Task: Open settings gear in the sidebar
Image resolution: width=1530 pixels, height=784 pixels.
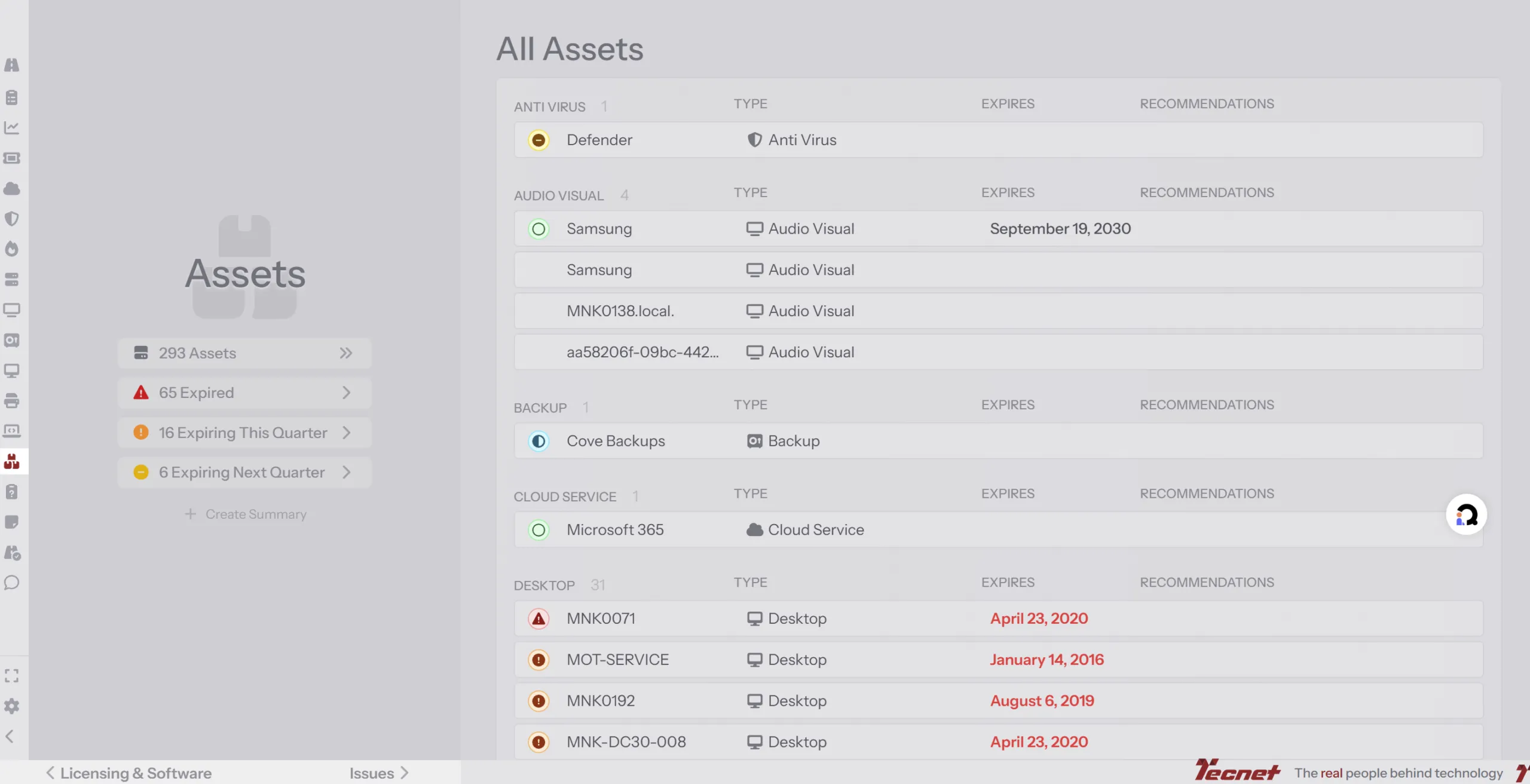Action: [12, 706]
